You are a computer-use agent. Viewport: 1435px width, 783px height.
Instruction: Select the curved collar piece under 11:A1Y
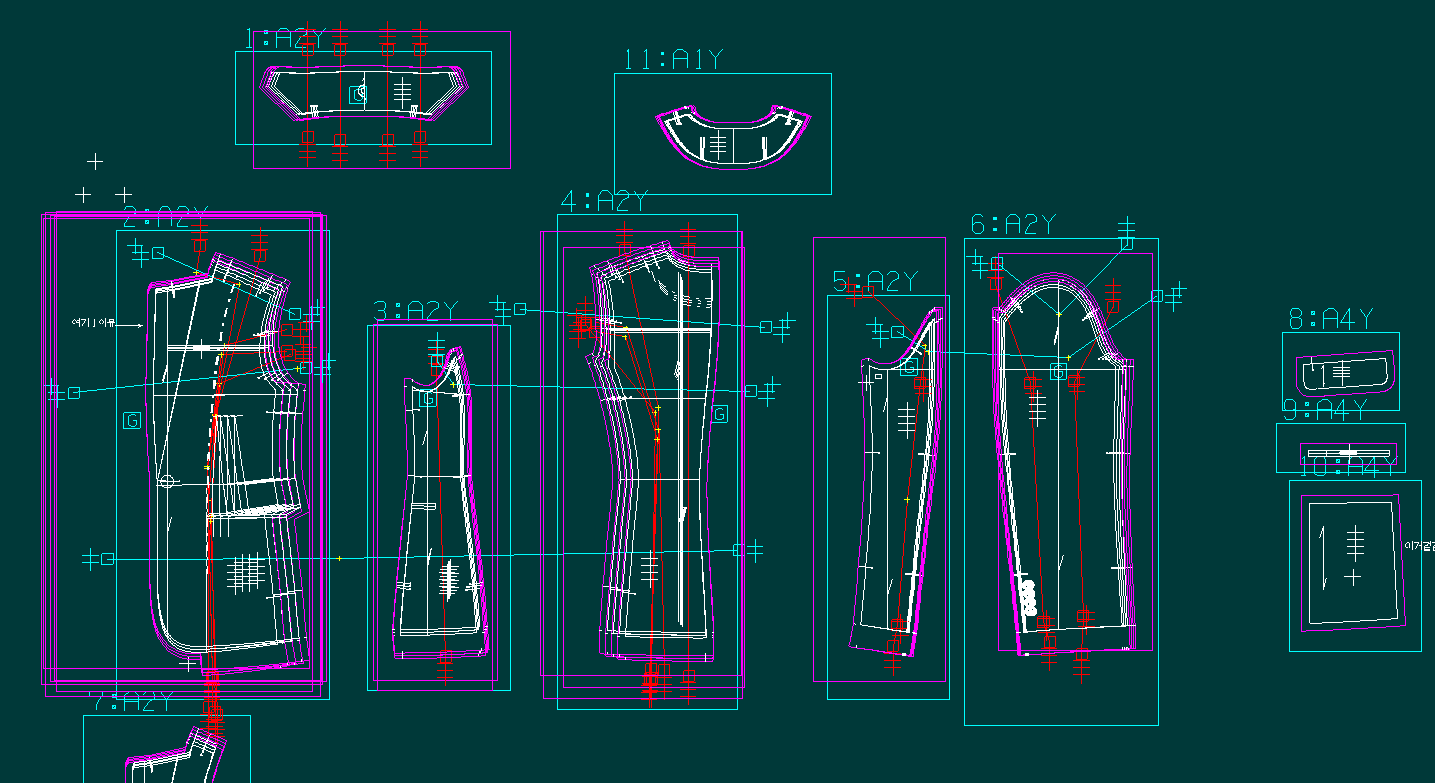[x=731, y=138]
